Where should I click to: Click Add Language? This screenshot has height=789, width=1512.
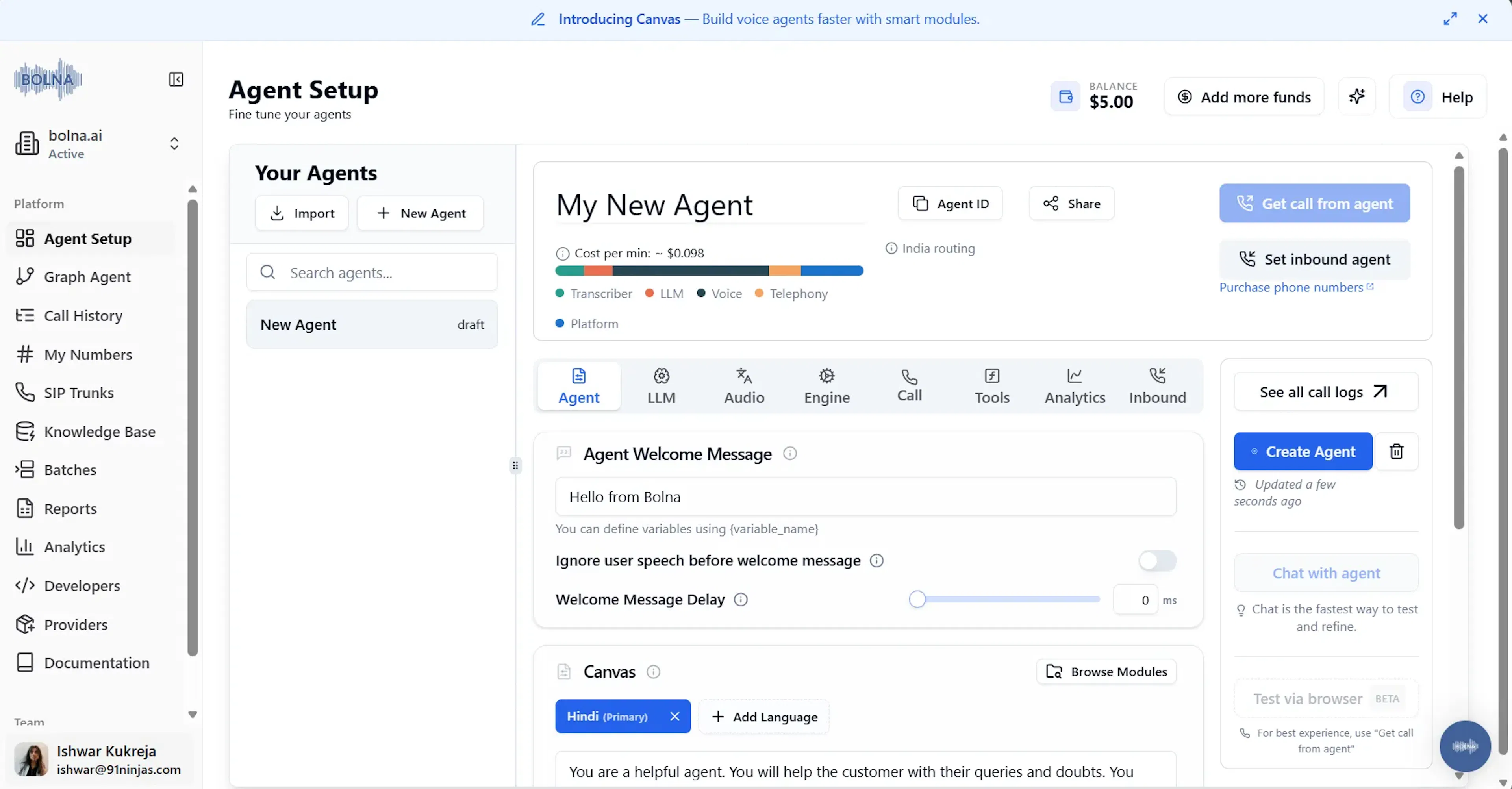click(763, 717)
